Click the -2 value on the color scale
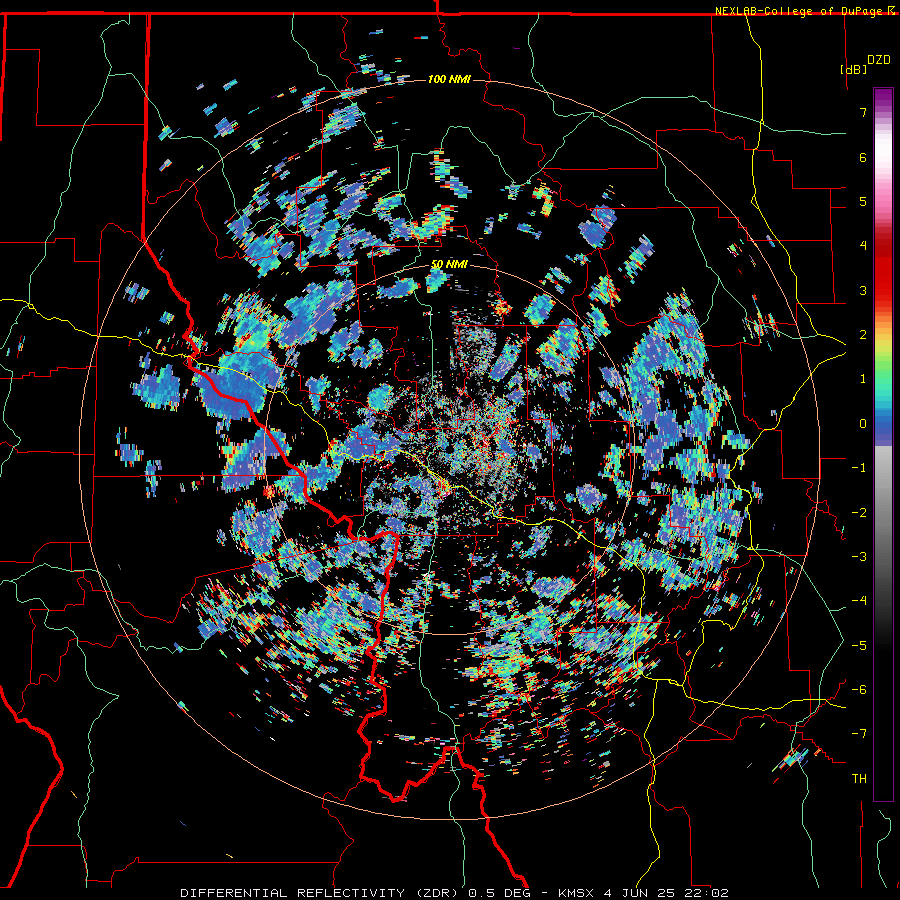900x900 pixels. coord(859,513)
